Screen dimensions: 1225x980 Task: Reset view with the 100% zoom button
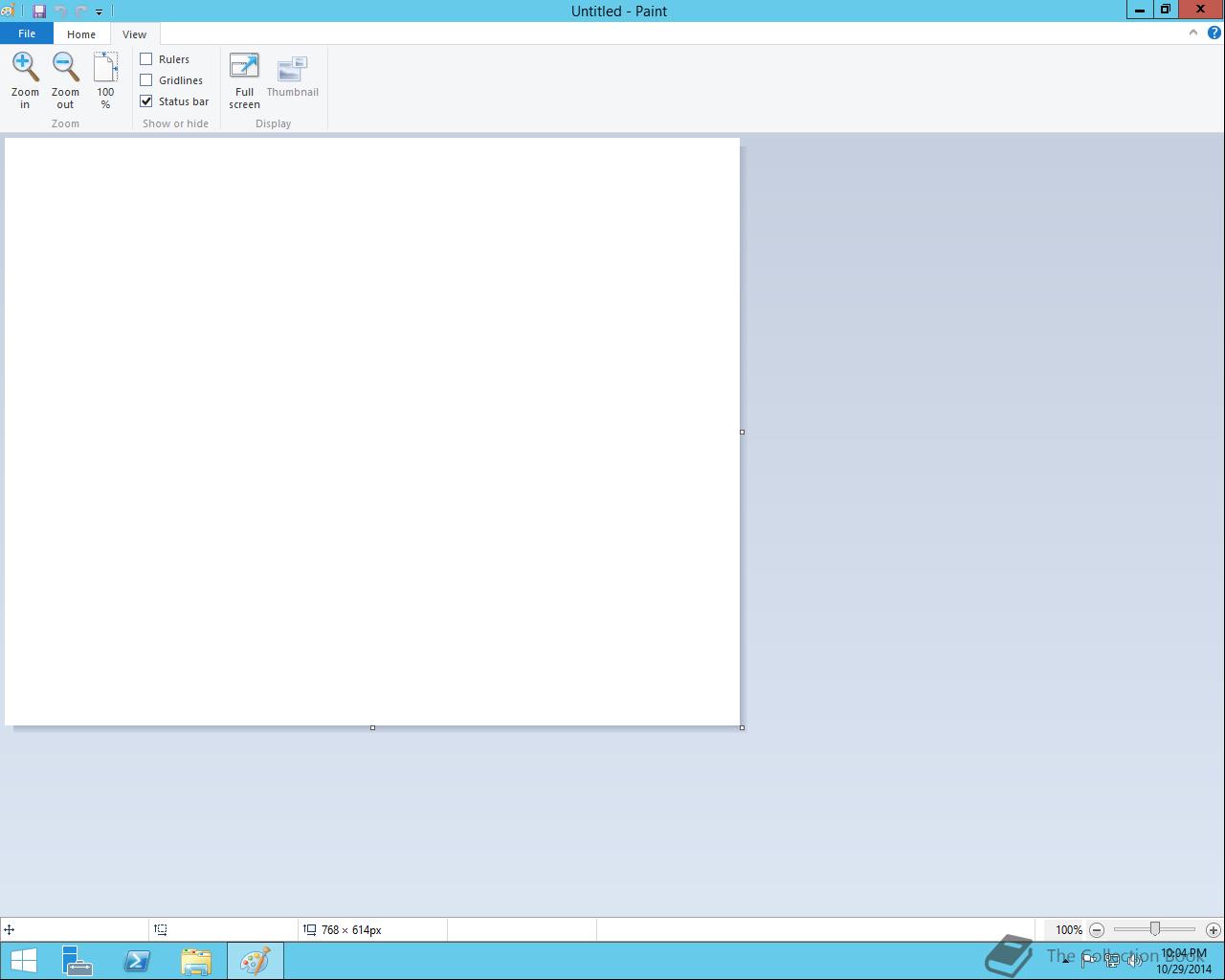point(105,80)
